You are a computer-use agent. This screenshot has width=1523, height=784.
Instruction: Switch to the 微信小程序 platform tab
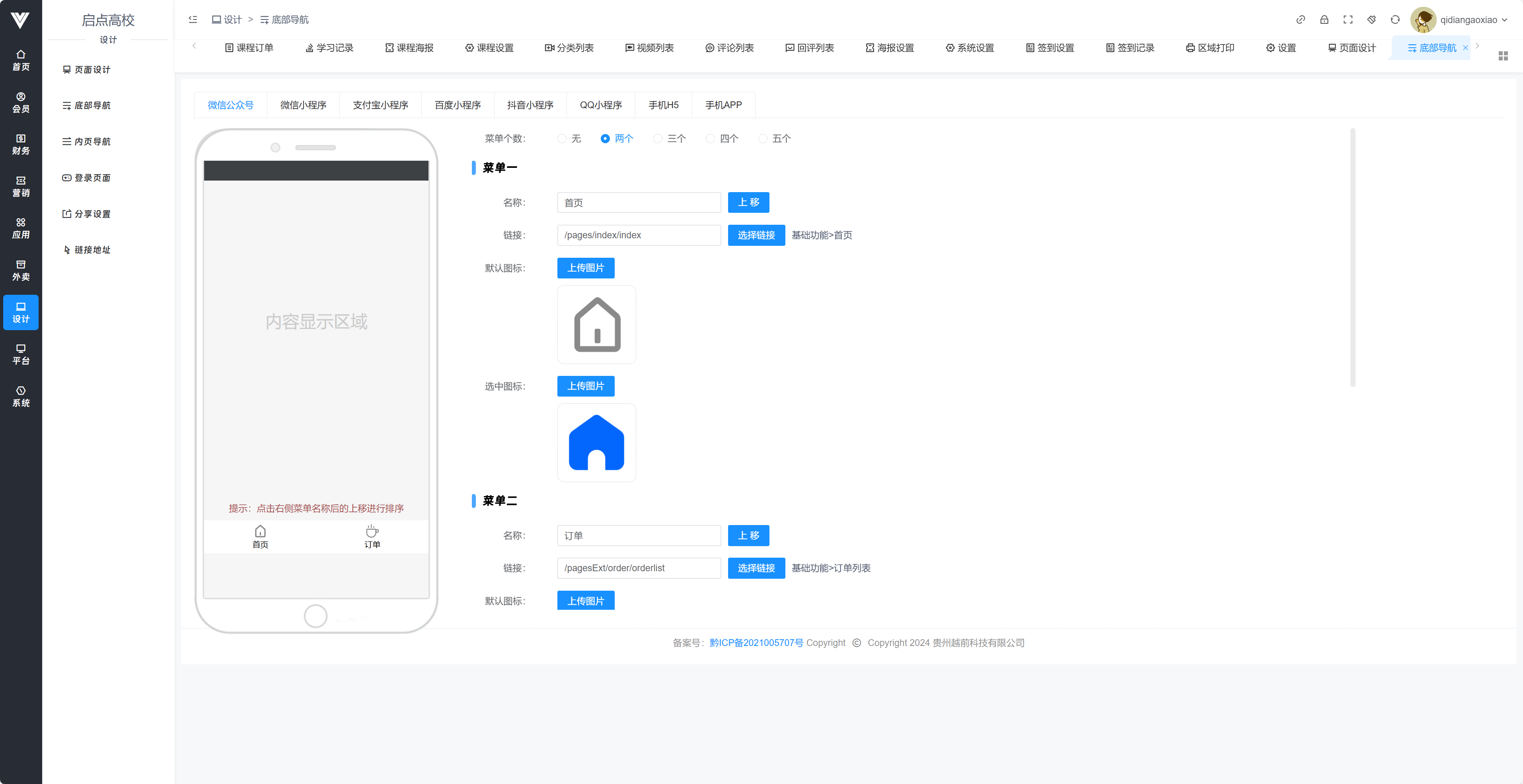click(303, 105)
